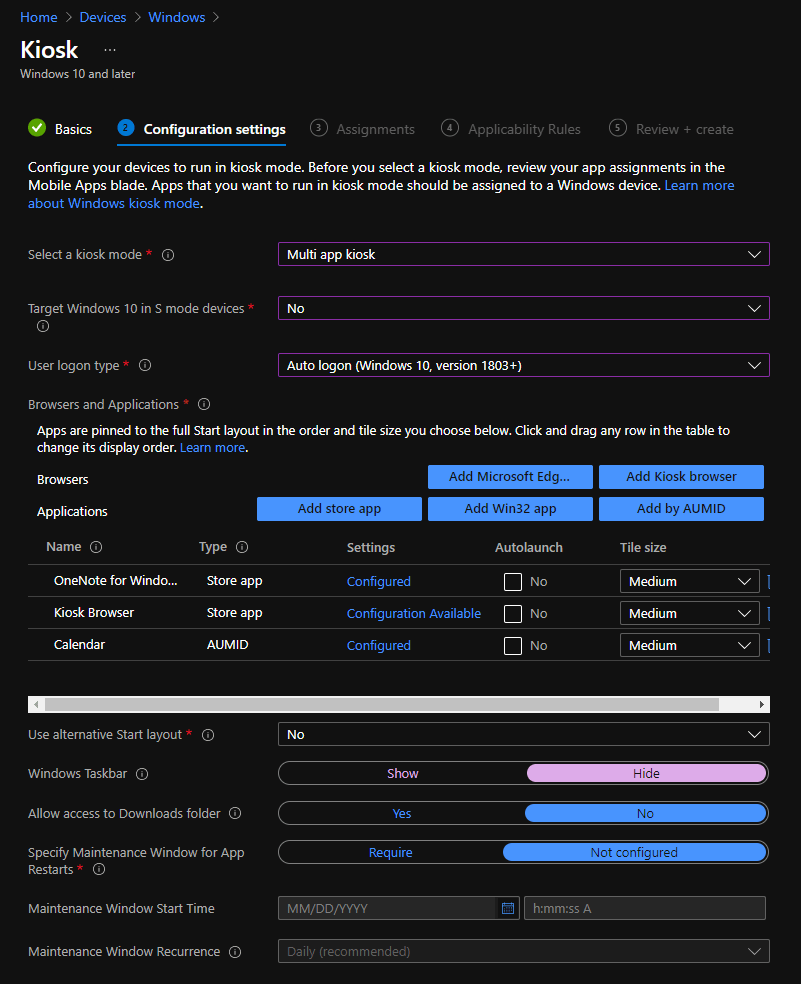The image size is (801, 984).
Task: Click info icon next to User logon type
Action: [x=145, y=366]
